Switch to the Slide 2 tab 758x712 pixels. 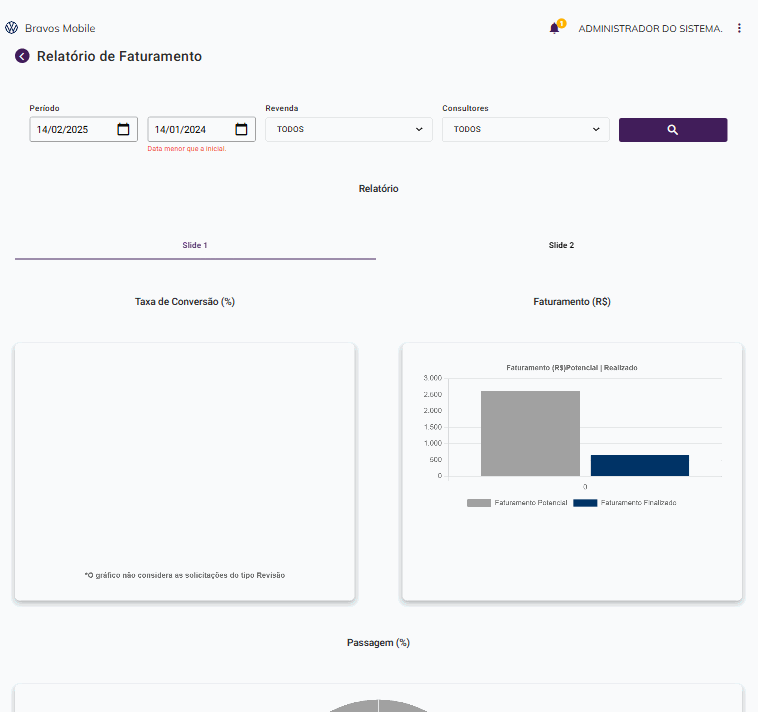click(x=561, y=245)
